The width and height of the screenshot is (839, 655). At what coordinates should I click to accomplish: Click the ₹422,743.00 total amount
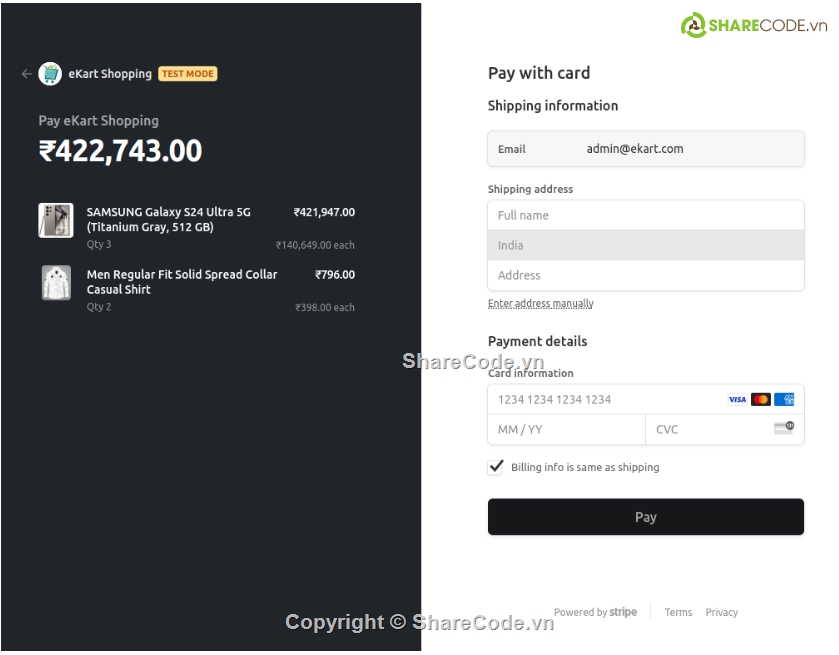(120, 151)
